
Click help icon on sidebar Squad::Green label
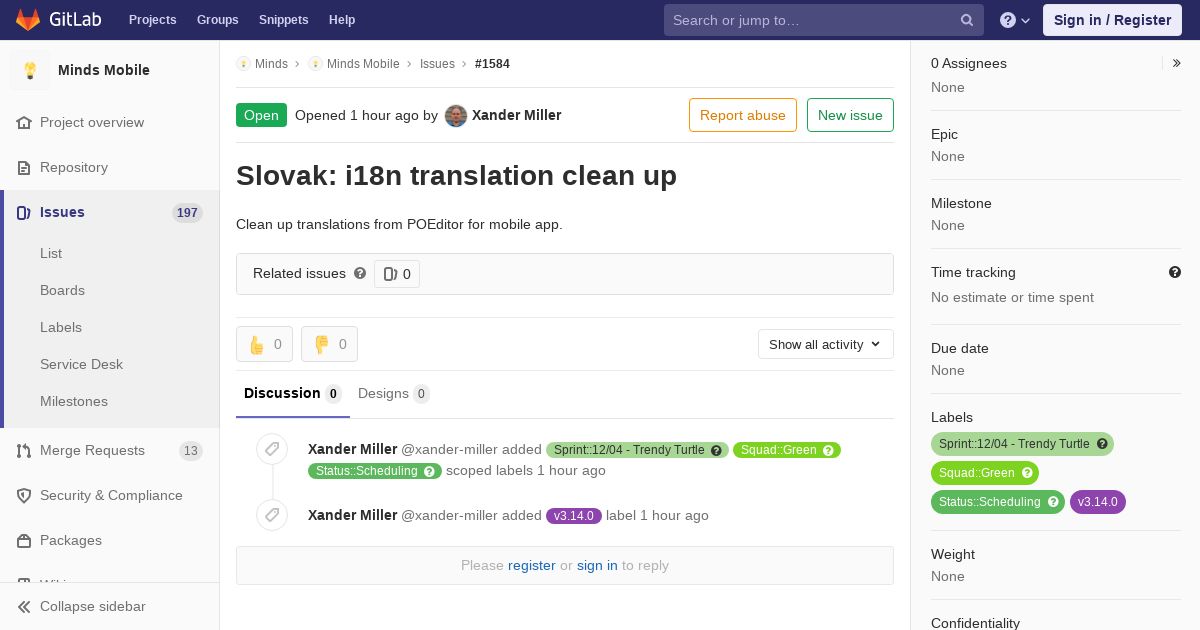click(x=1027, y=473)
